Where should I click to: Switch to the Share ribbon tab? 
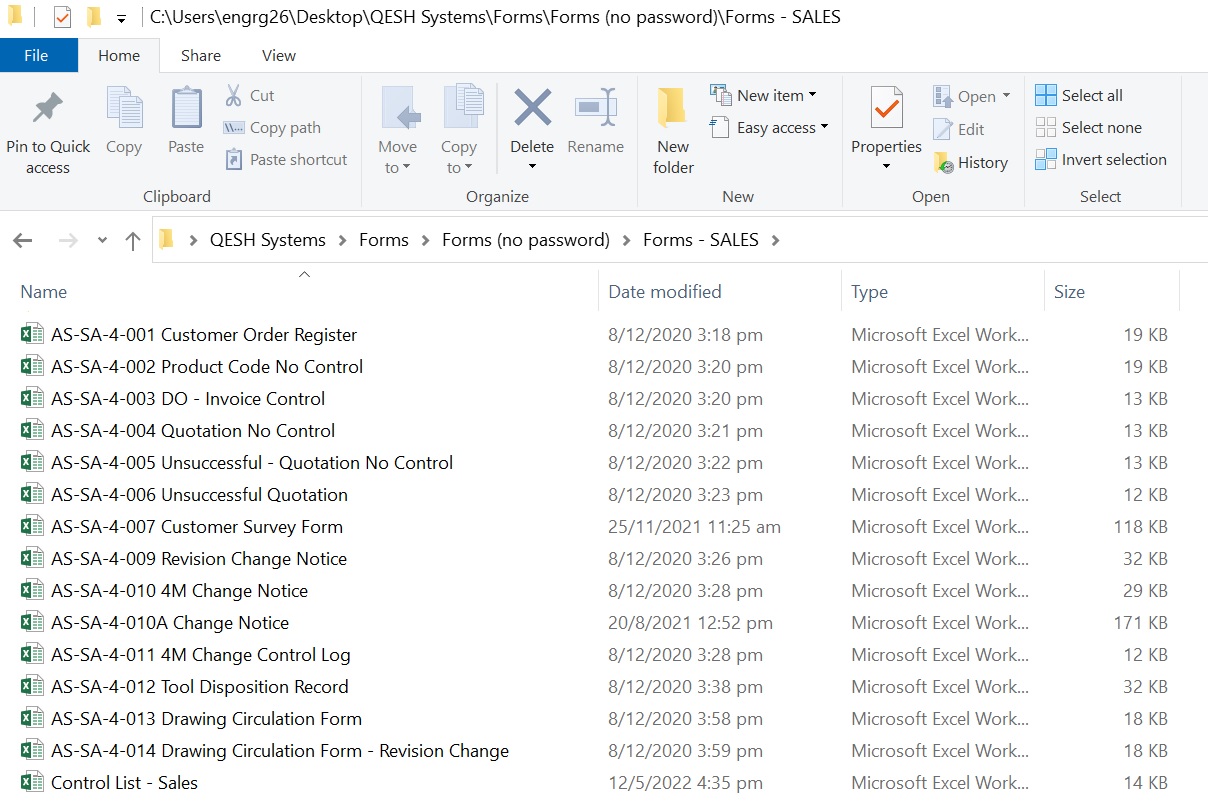pyautogui.click(x=201, y=56)
